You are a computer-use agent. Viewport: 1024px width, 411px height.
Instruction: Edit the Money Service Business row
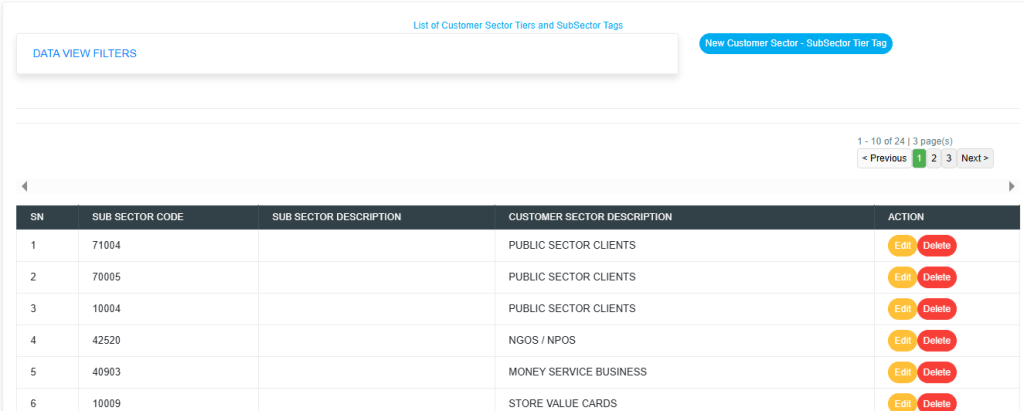[902, 372]
